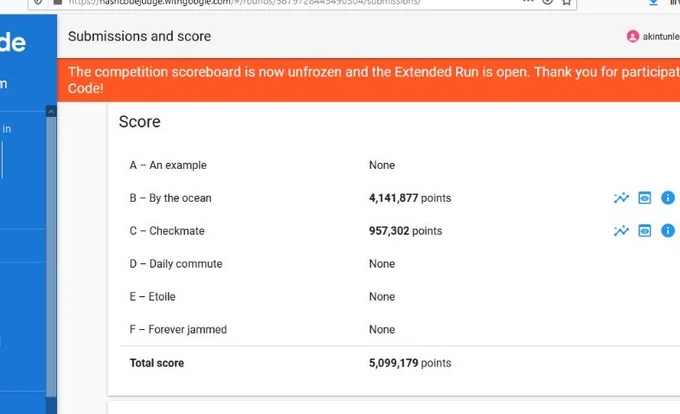Select the 'E – Etoile' label

(152, 297)
